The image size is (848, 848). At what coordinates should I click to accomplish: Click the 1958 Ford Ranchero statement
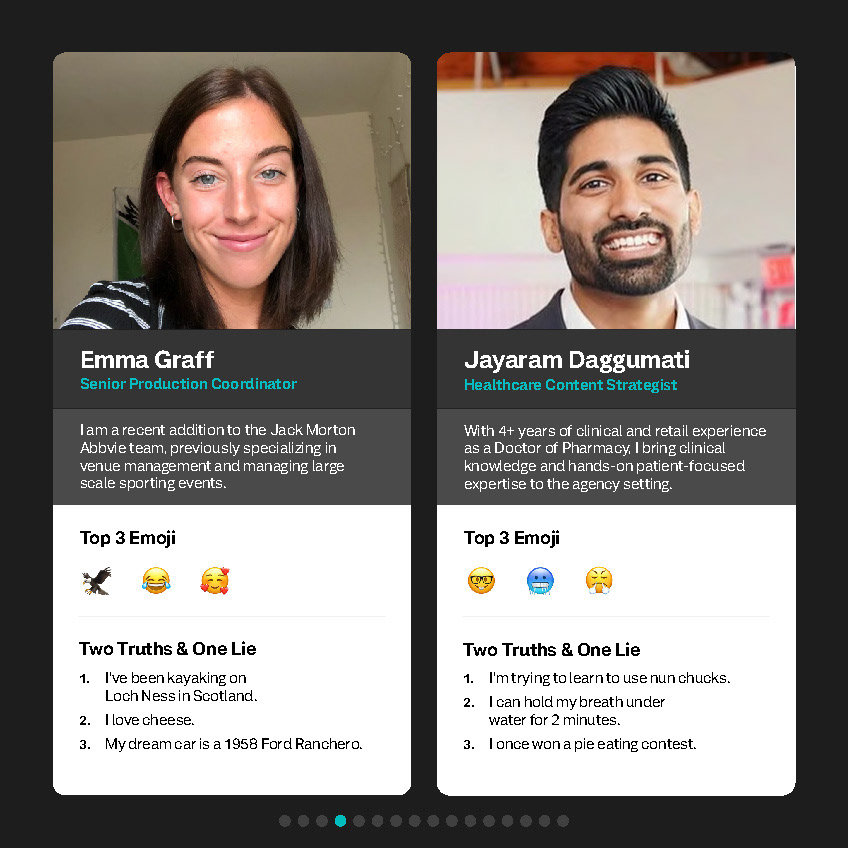click(x=234, y=744)
